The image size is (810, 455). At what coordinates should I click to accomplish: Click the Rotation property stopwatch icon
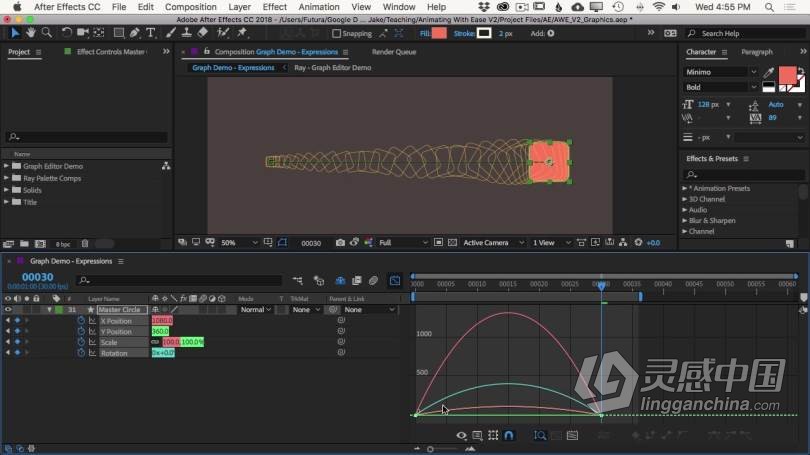coord(81,352)
